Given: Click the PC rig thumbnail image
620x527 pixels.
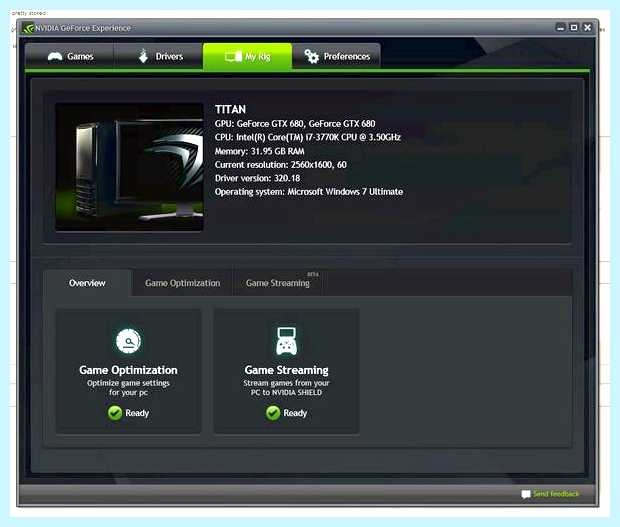Looking at the screenshot, I should click(129, 167).
